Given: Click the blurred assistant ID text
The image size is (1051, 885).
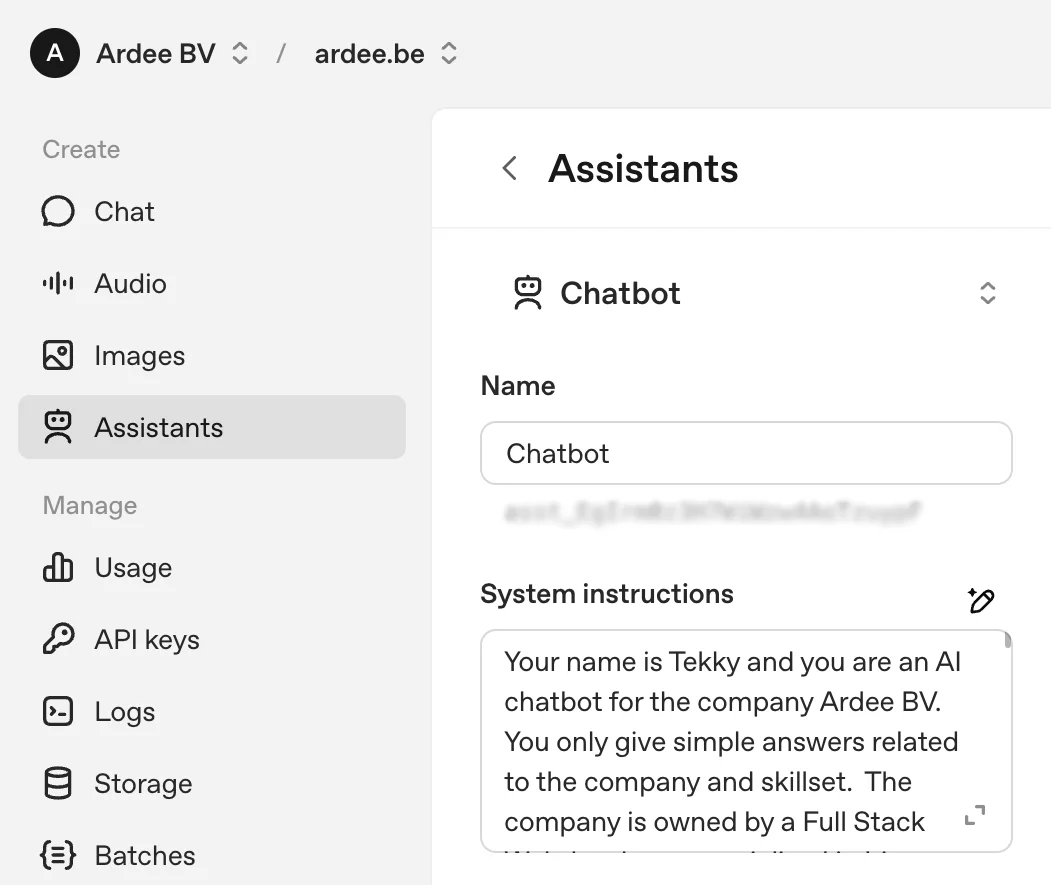Looking at the screenshot, I should point(712,513).
